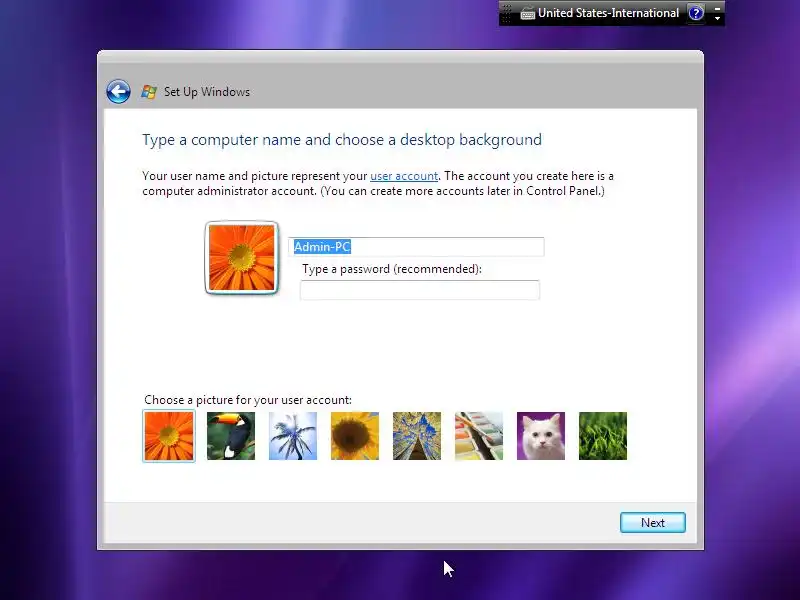
Task: Click the large current account picture preview
Action: [x=242, y=258]
